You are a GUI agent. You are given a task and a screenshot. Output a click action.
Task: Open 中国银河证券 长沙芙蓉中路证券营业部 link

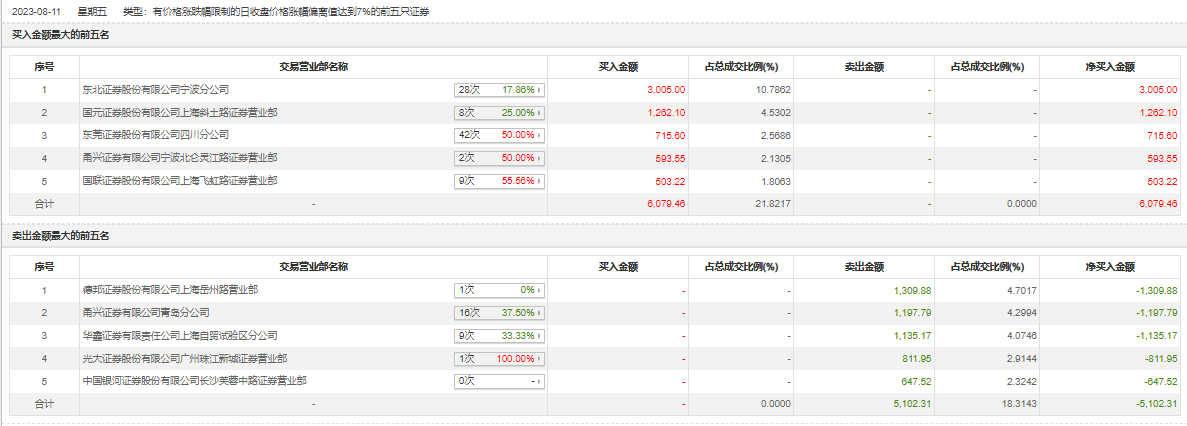194,381
